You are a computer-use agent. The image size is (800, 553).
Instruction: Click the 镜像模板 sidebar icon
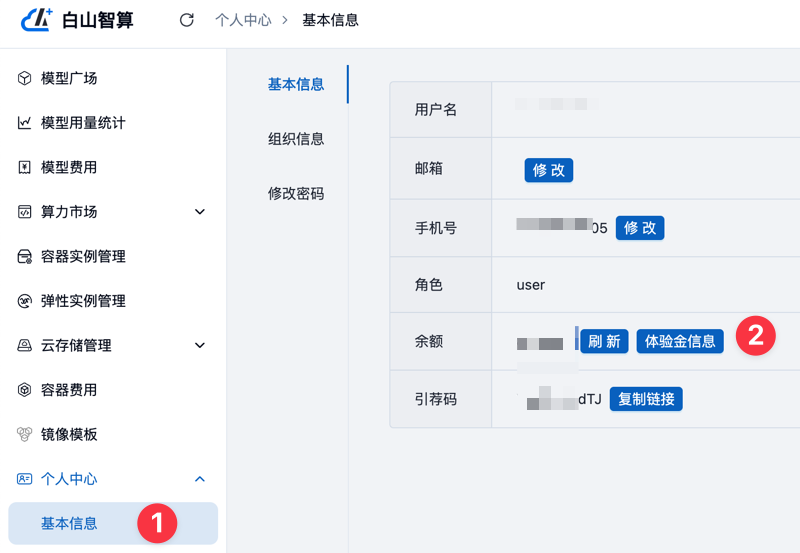click(x=25, y=435)
